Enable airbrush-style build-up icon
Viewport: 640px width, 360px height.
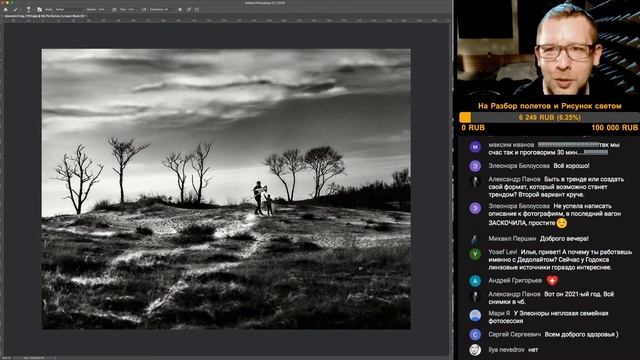coord(144,9)
